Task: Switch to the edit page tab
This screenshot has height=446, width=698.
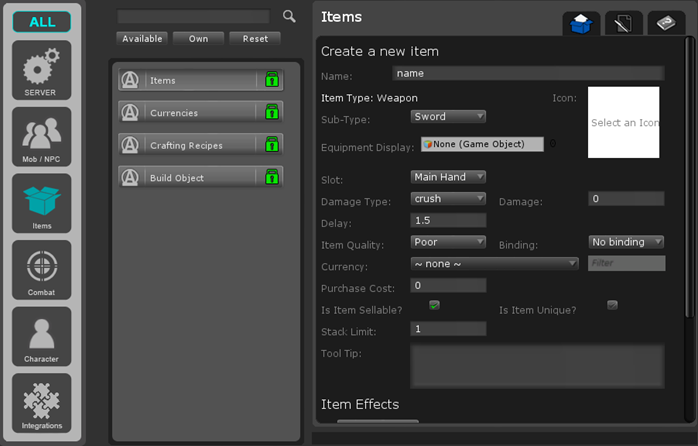Action: click(x=622, y=24)
